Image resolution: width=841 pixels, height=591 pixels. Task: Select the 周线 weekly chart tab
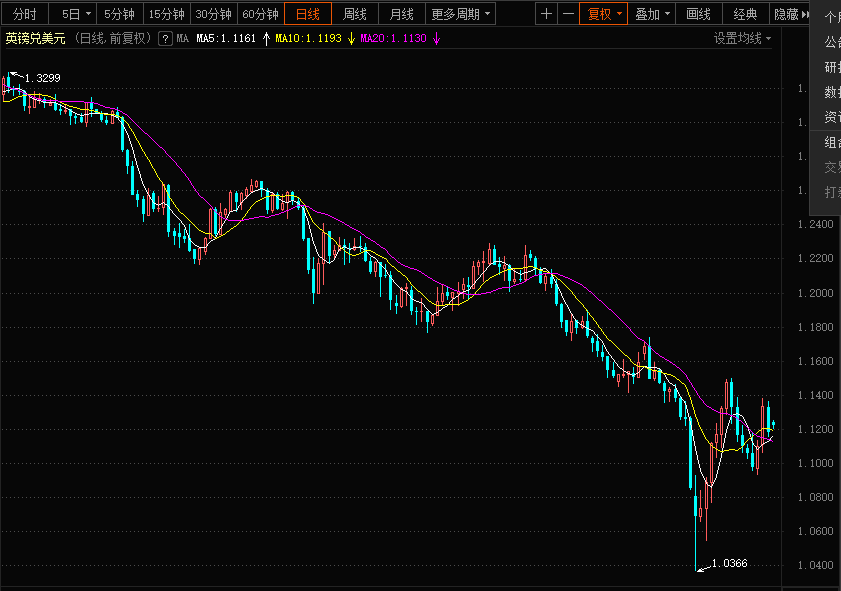[x=355, y=14]
